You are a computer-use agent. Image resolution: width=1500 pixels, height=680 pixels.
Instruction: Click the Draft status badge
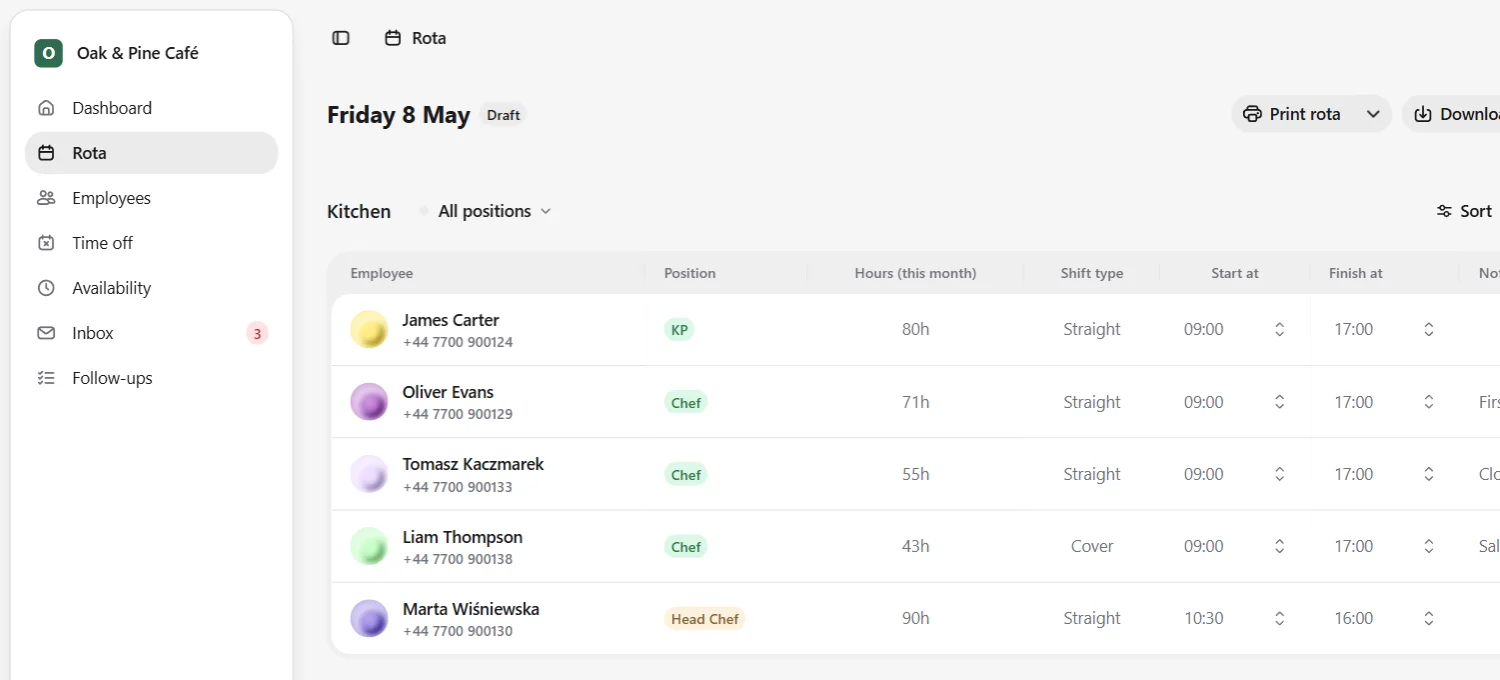[503, 115]
